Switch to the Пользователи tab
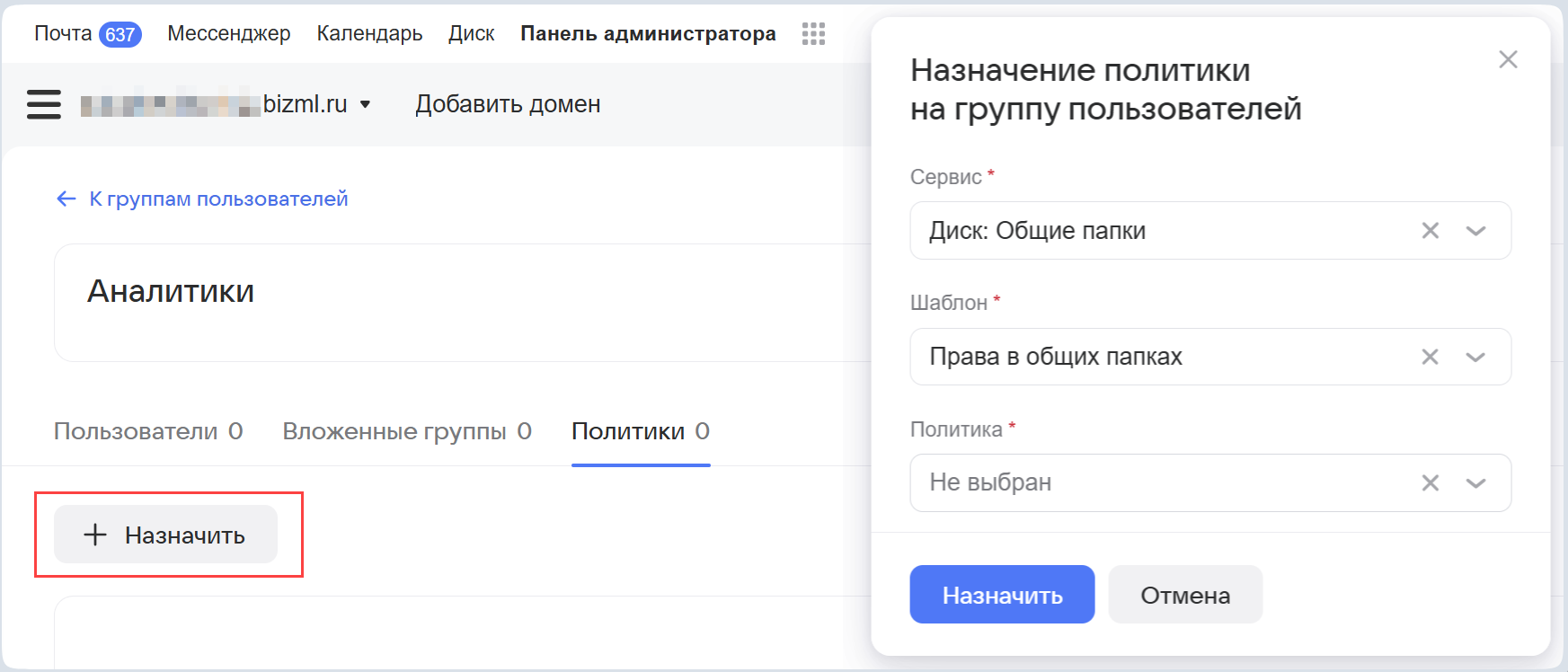 pos(148,431)
